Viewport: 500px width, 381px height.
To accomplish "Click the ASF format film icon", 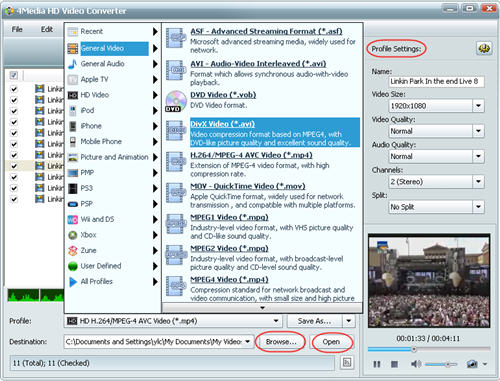I will [x=176, y=38].
